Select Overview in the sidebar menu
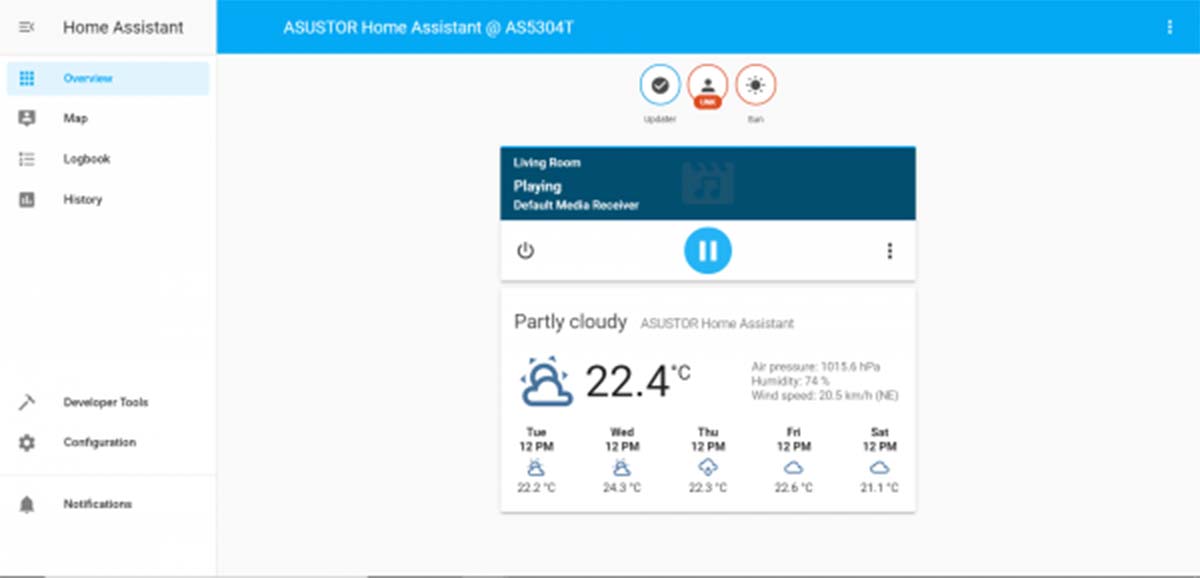The width and height of the screenshot is (1200, 578). (x=88, y=78)
